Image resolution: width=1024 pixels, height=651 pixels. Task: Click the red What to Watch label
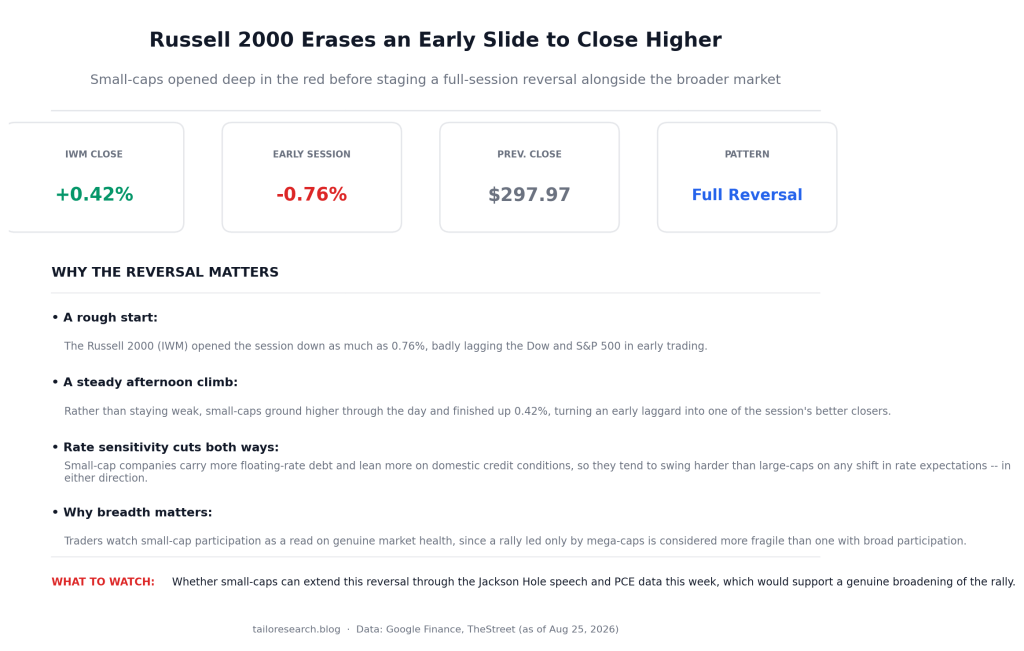coord(103,582)
